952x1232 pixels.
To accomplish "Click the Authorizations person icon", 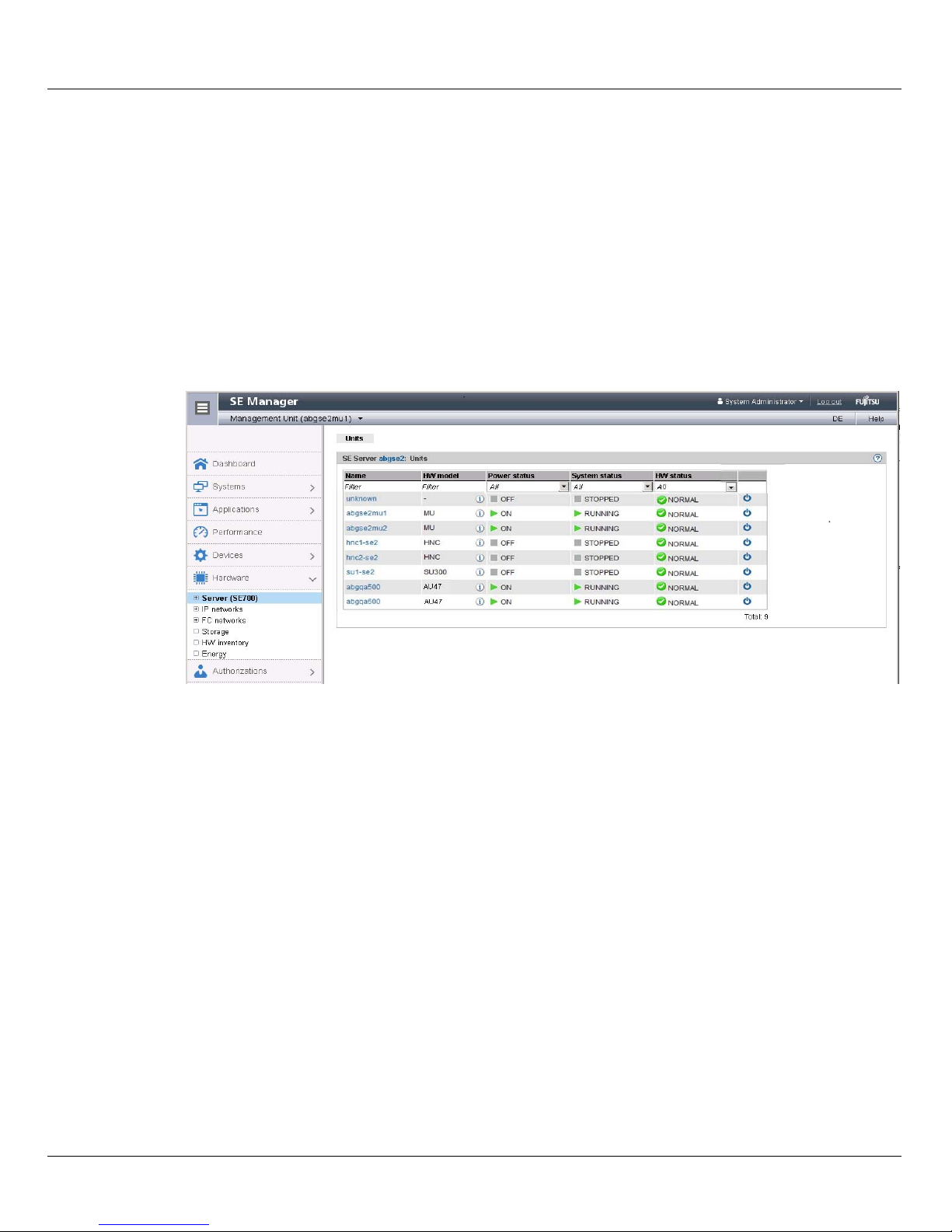I will 201,671.
